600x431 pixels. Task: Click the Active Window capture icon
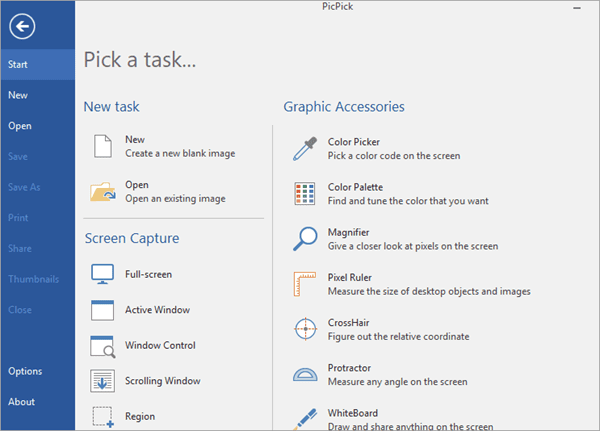(x=102, y=310)
